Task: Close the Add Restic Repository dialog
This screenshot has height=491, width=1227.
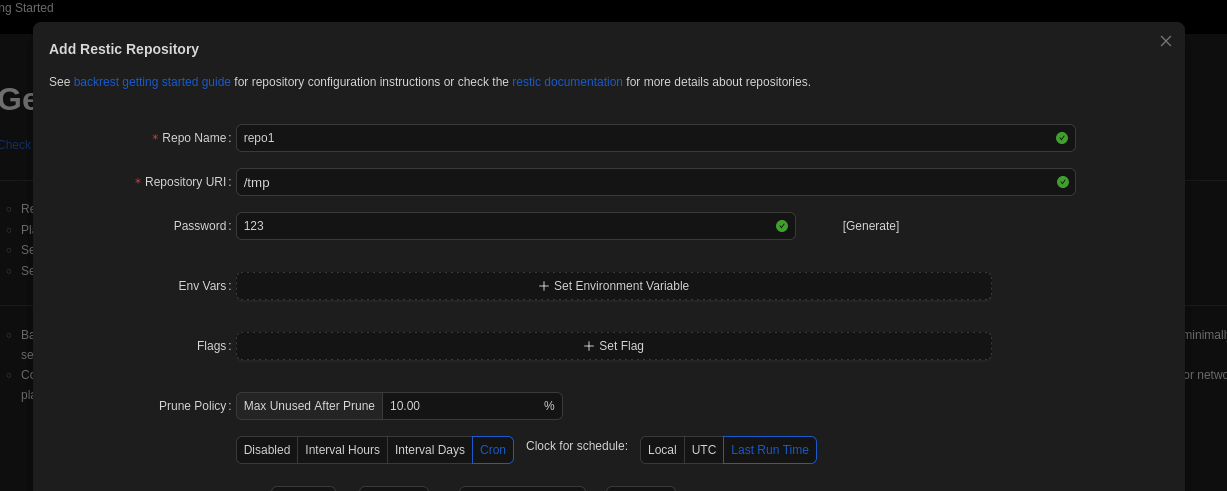Action: (1165, 41)
